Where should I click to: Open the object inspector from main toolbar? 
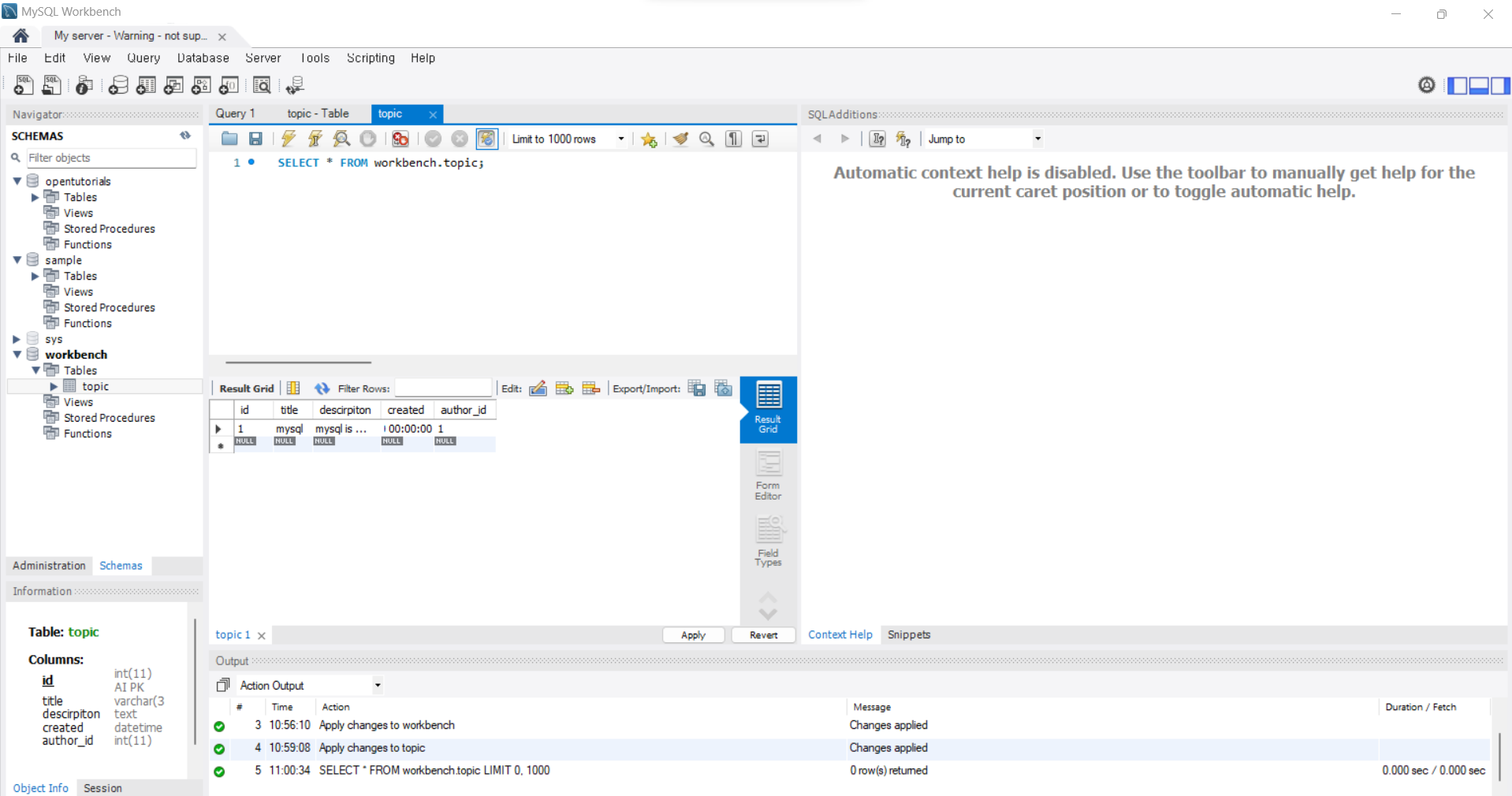pyautogui.click(x=84, y=85)
